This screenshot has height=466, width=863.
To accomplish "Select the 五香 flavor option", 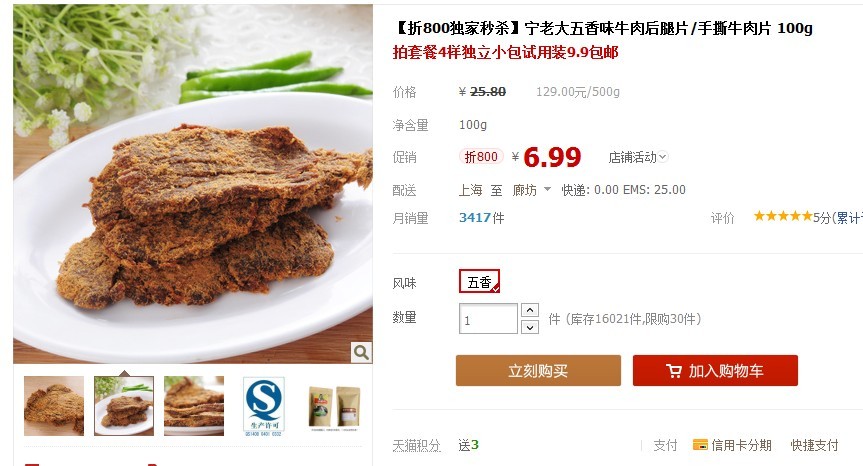I will 479,282.
